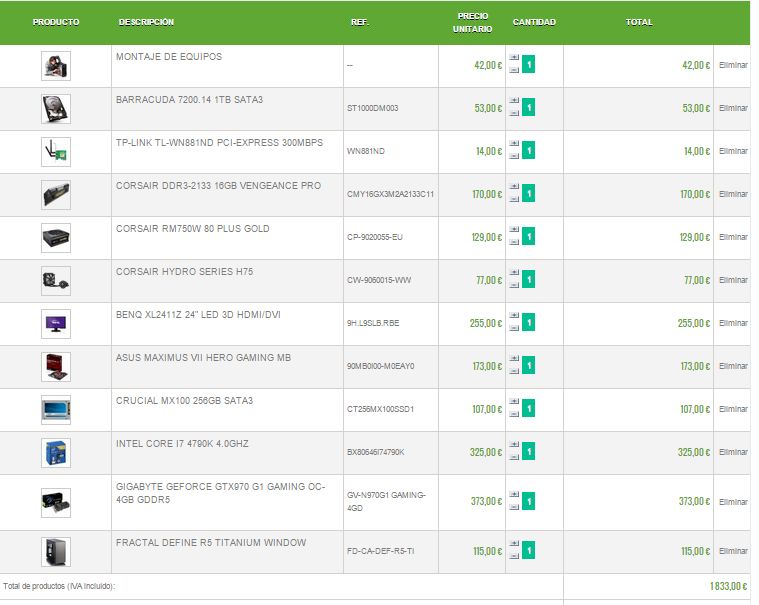
Task: Increase quantity of BENQ XL2411Z monitor
Action: point(514,316)
